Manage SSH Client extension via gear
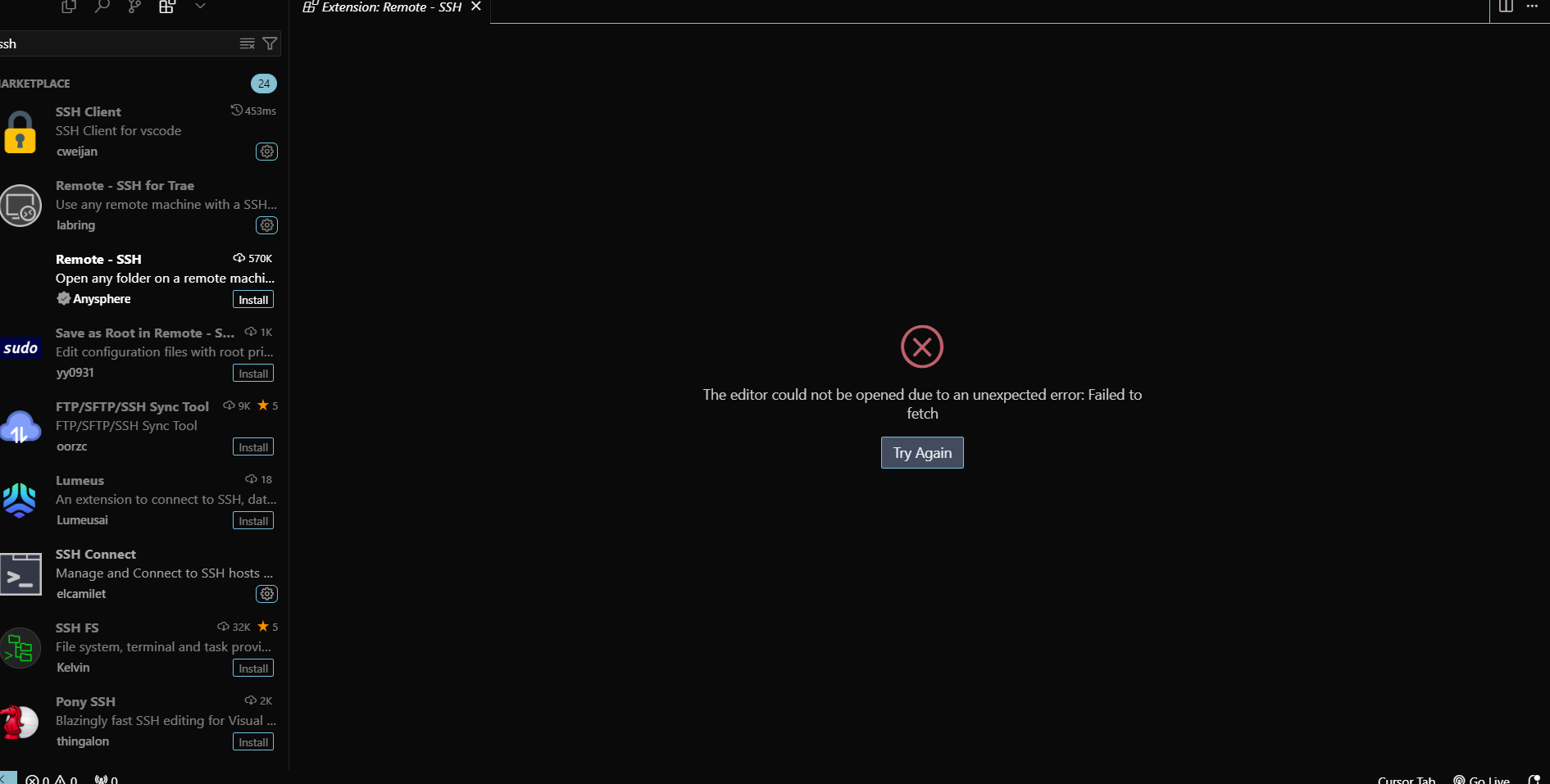The height and width of the screenshot is (784, 1550). pyautogui.click(x=267, y=152)
